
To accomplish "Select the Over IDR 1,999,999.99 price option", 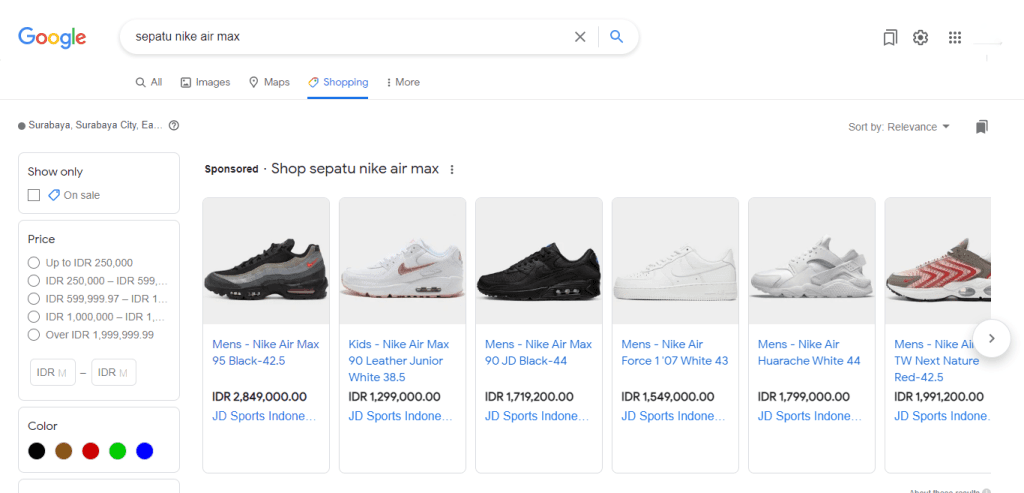I will coord(34,335).
